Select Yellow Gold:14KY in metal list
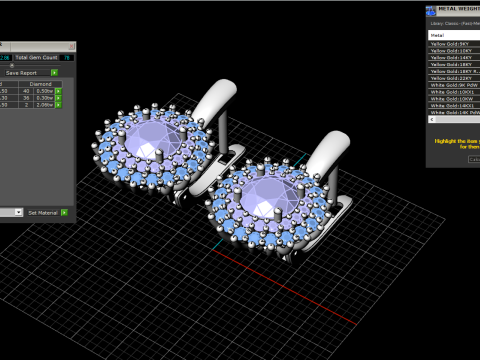 click(454, 58)
